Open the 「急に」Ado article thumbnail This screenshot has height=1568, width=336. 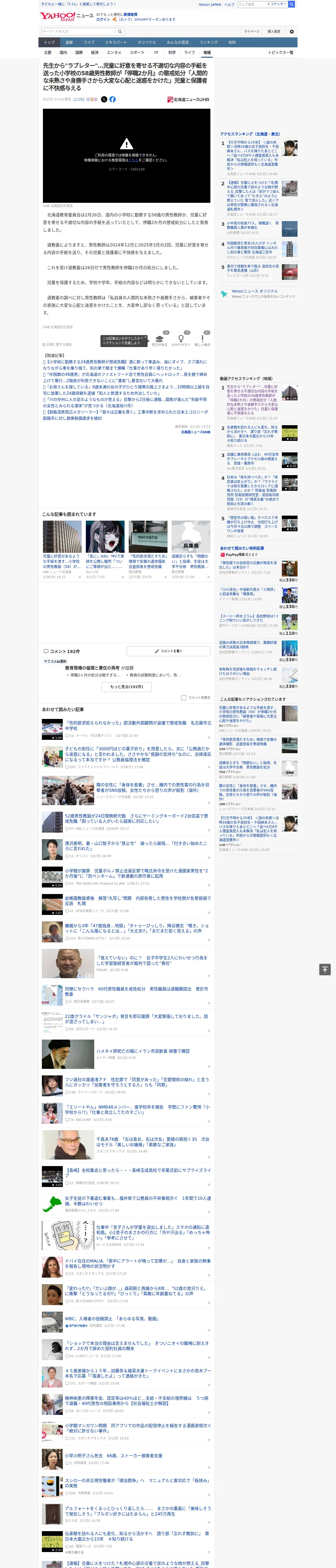(x=105, y=536)
